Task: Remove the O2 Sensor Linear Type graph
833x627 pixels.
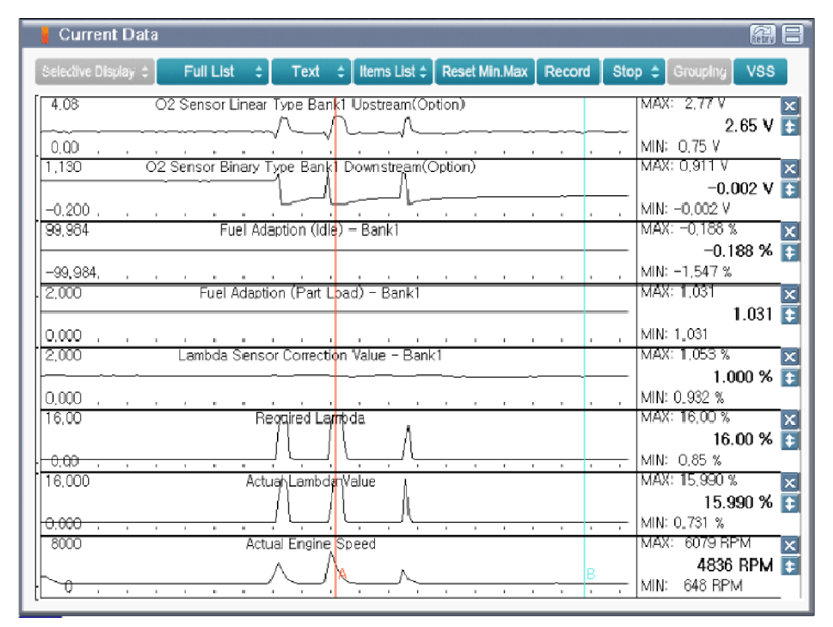Action: pyautogui.click(x=790, y=107)
